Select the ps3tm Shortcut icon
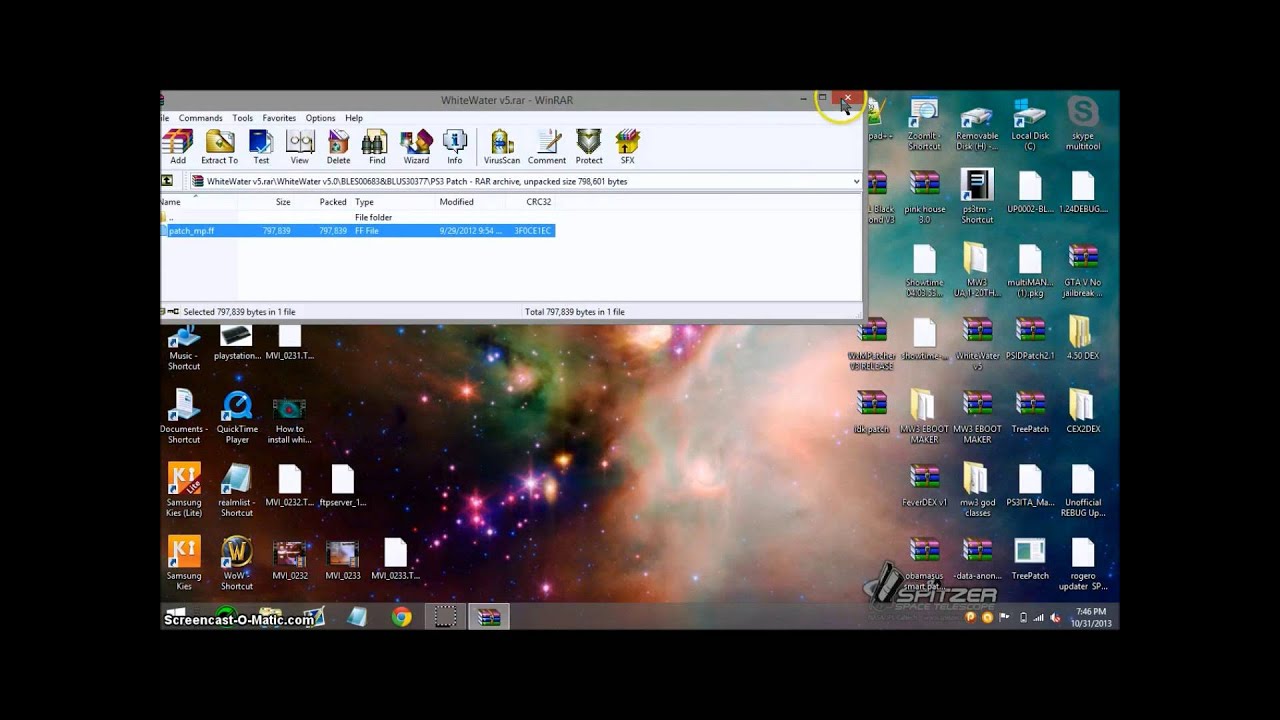This screenshot has height=720, width=1280. (977, 197)
